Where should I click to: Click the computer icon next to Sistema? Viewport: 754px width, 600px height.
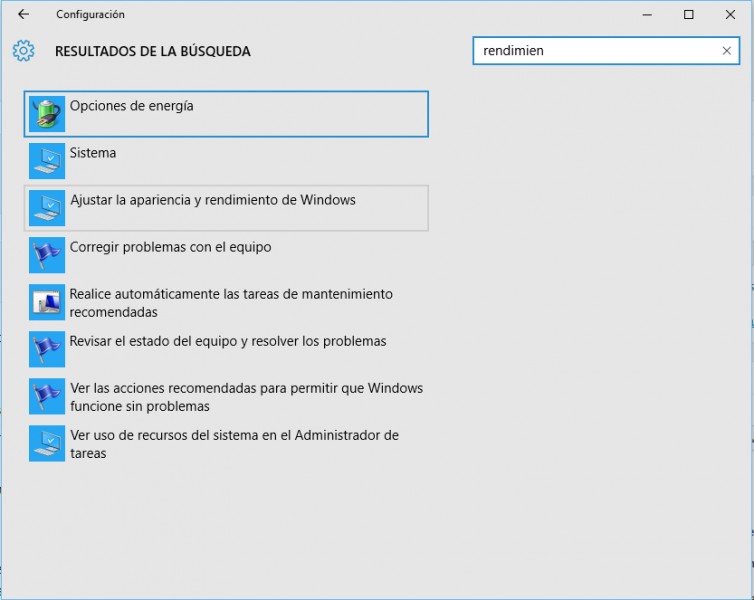pos(47,161)
